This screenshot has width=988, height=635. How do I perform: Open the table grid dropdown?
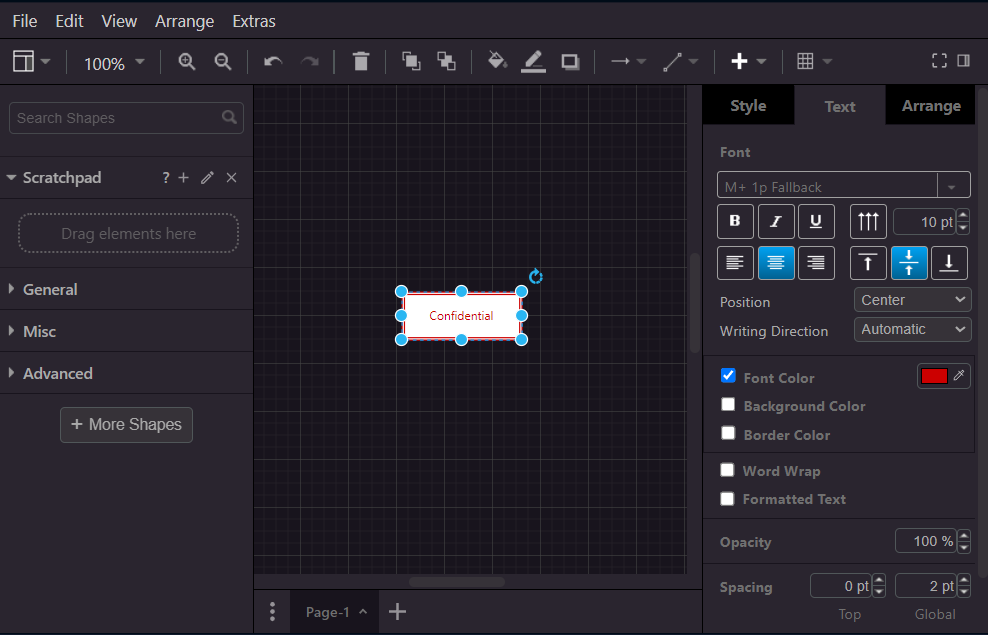814,62
